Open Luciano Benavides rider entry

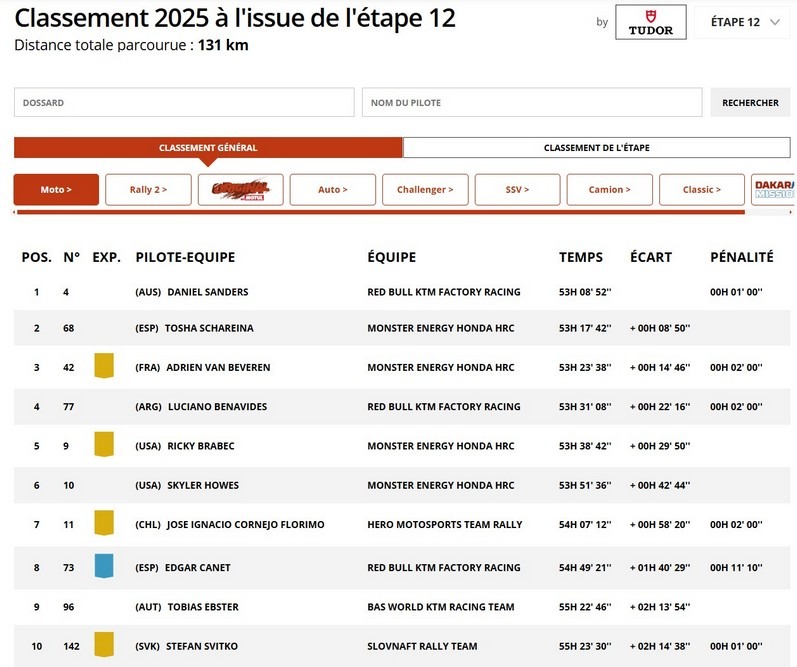[402, 407]
